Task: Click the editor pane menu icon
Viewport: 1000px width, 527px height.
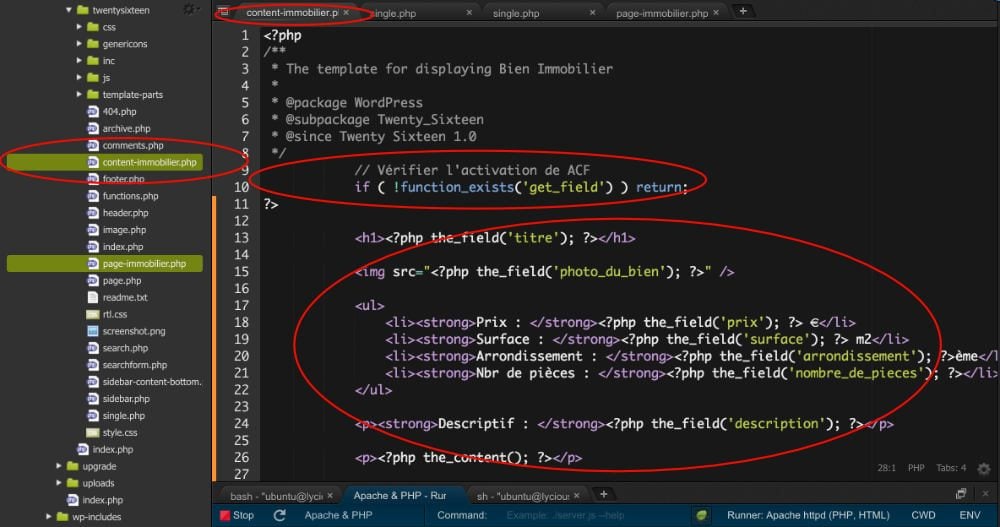Action: 224,12
